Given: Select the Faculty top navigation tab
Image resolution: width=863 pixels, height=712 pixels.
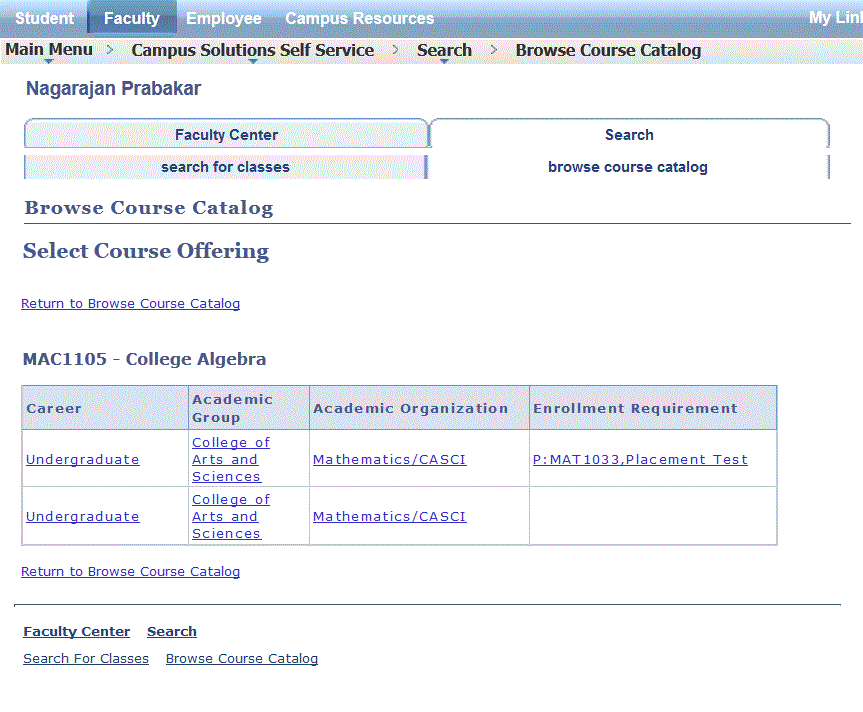Looking at the screenshot, I should point(131,18).
